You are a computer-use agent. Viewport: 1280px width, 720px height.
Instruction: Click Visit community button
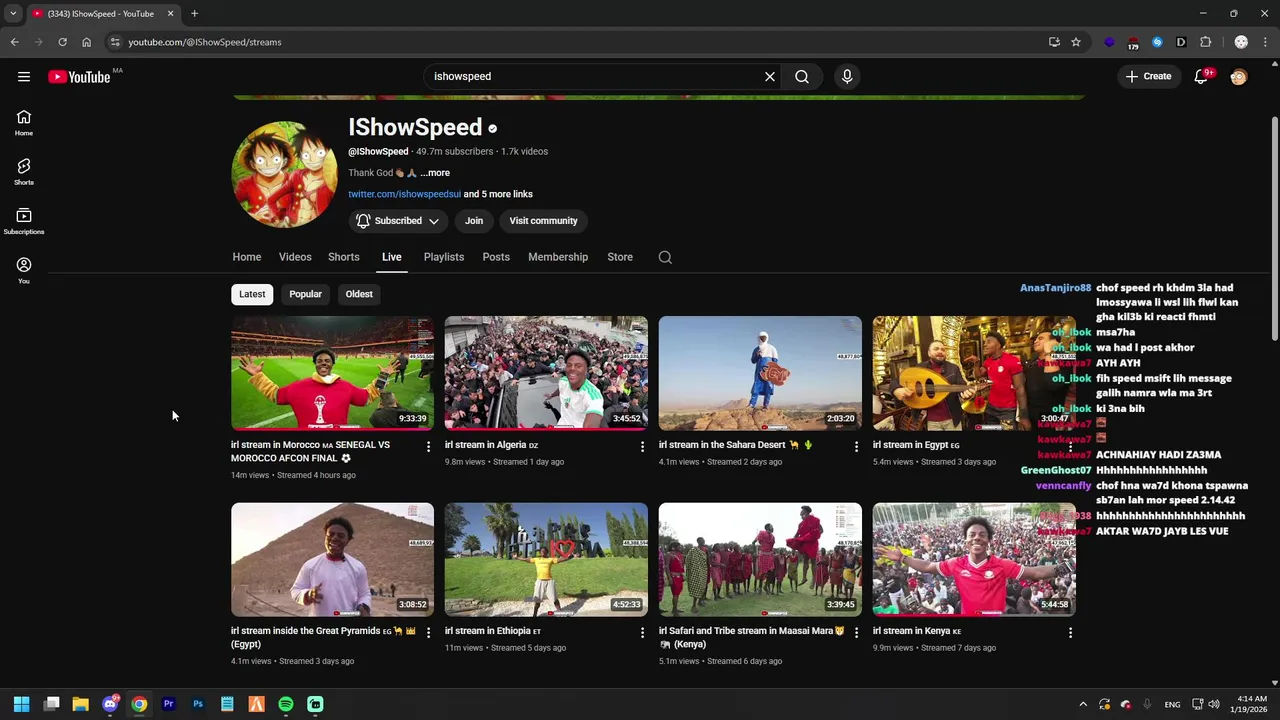(x=543, y=221)
